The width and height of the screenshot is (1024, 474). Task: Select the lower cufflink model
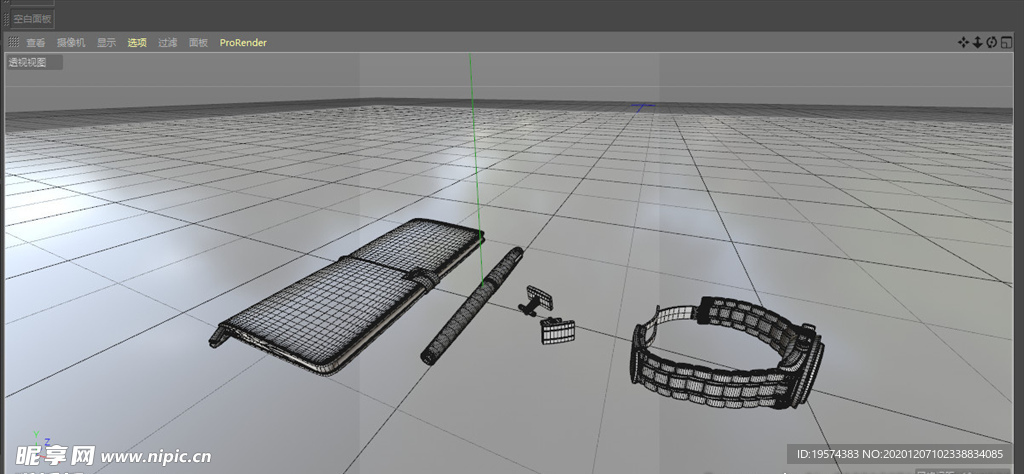(557, 330)
